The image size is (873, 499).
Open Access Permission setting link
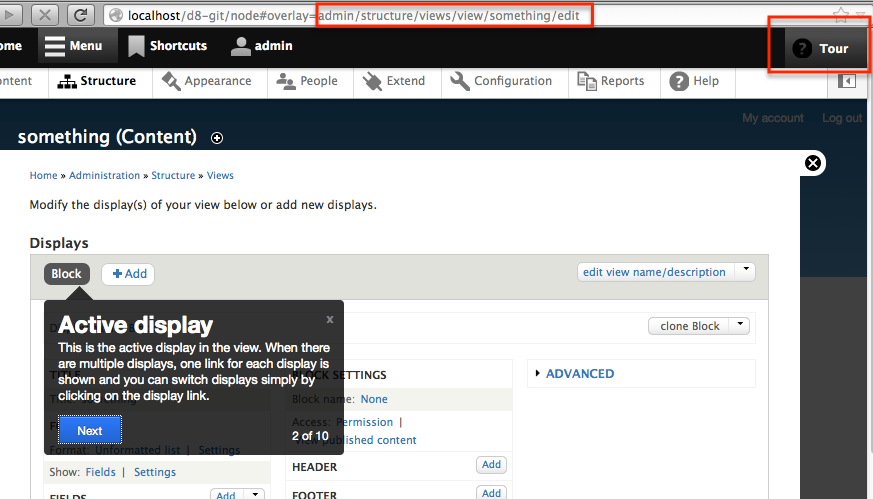365,422
